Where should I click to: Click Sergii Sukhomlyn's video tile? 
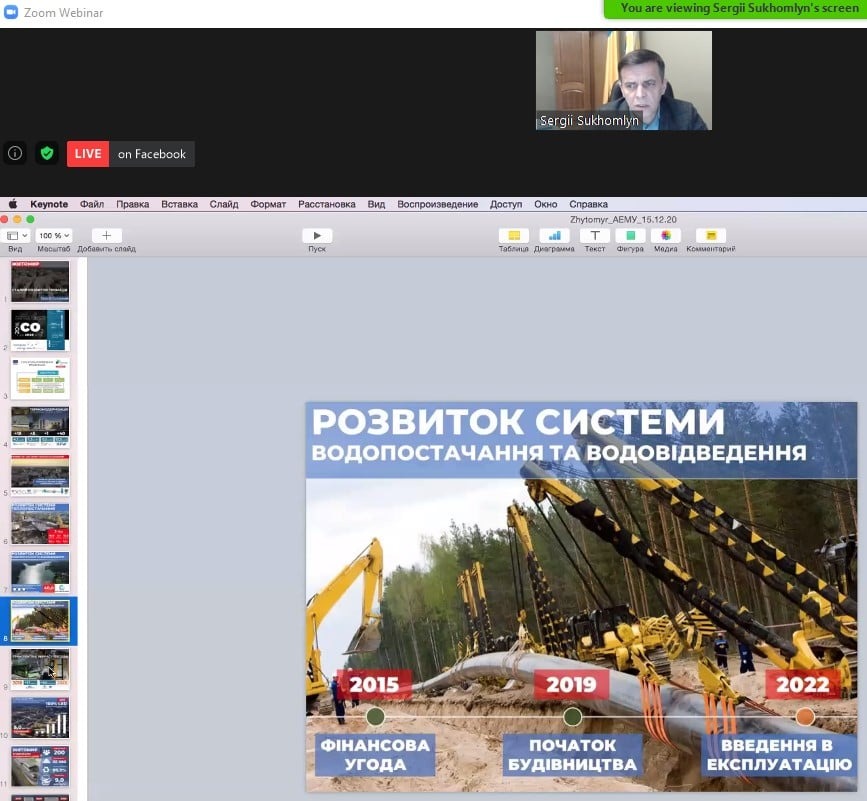coord(623,80)
